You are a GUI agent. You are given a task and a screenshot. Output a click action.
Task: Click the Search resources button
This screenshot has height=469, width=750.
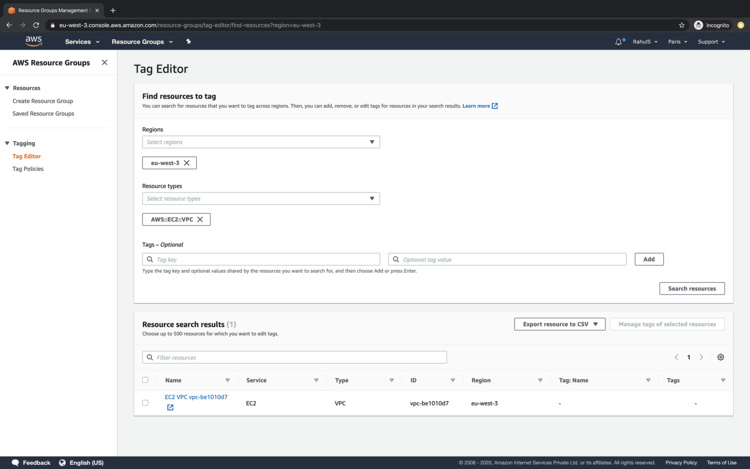[691, 288]
